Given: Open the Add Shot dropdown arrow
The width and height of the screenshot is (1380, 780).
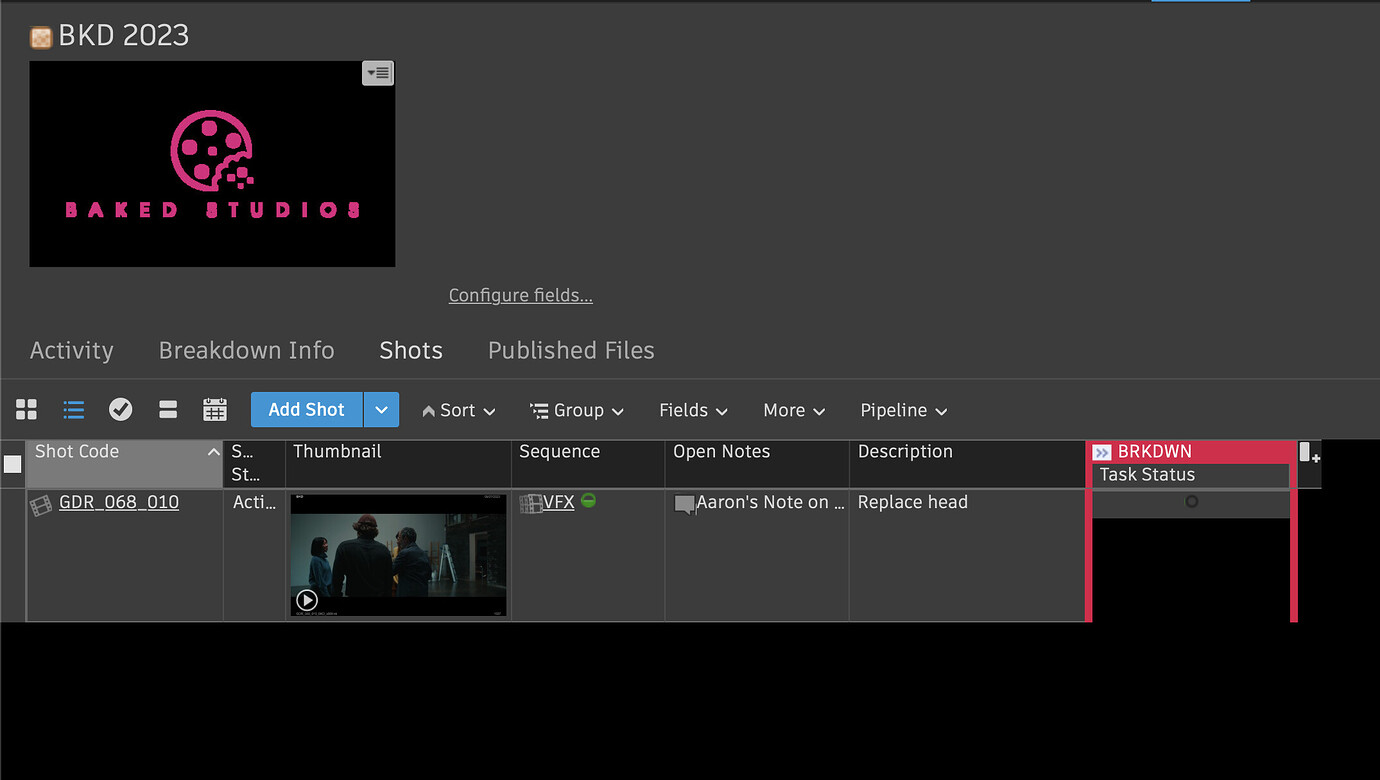Looking at the screenshot, I should [x=381, y=410].
